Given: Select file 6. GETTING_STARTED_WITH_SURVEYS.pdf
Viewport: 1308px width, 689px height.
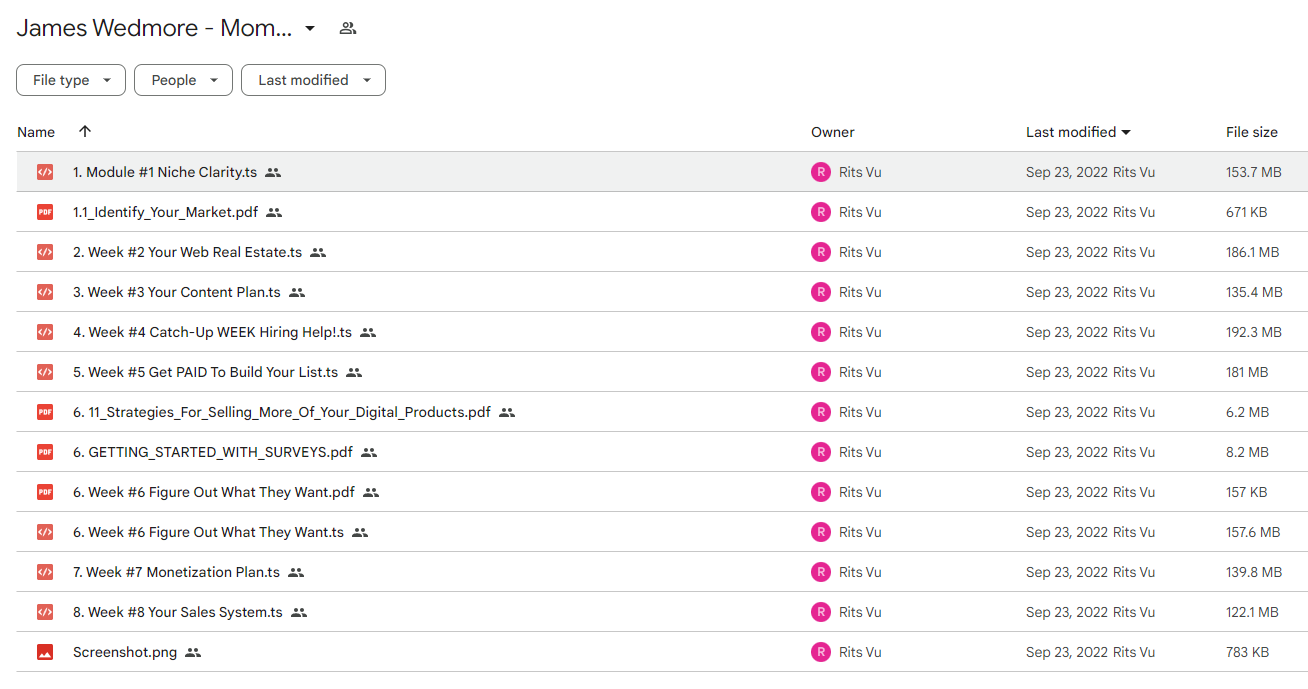Looking at the screenshot, I should tap(213, 452).
